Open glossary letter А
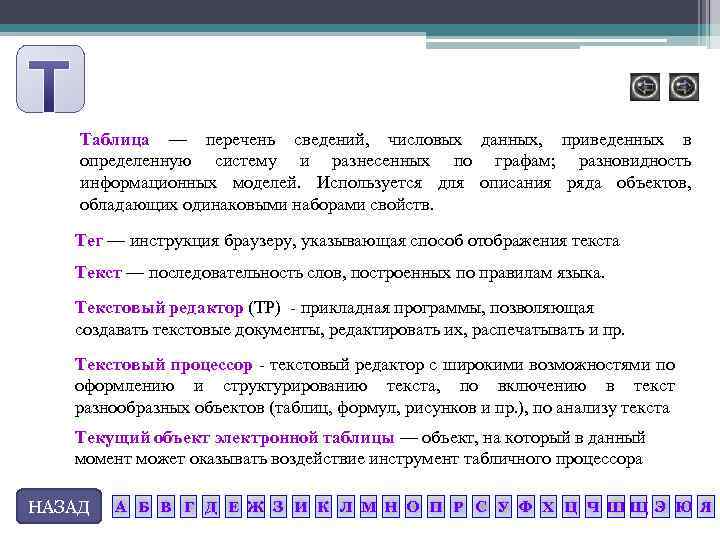 pyautogui.click(x=121, y=506)
